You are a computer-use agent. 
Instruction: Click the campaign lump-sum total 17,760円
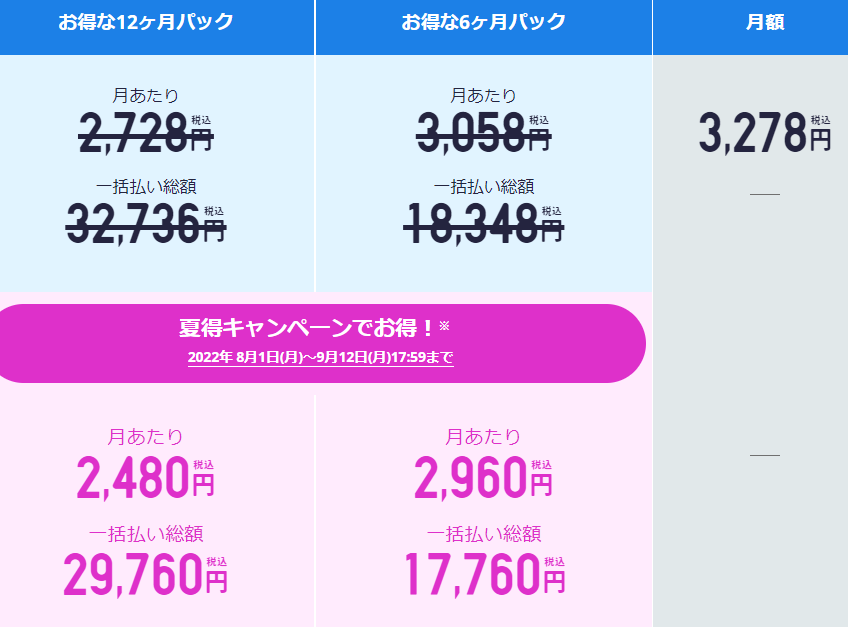(x=485, y=574)
